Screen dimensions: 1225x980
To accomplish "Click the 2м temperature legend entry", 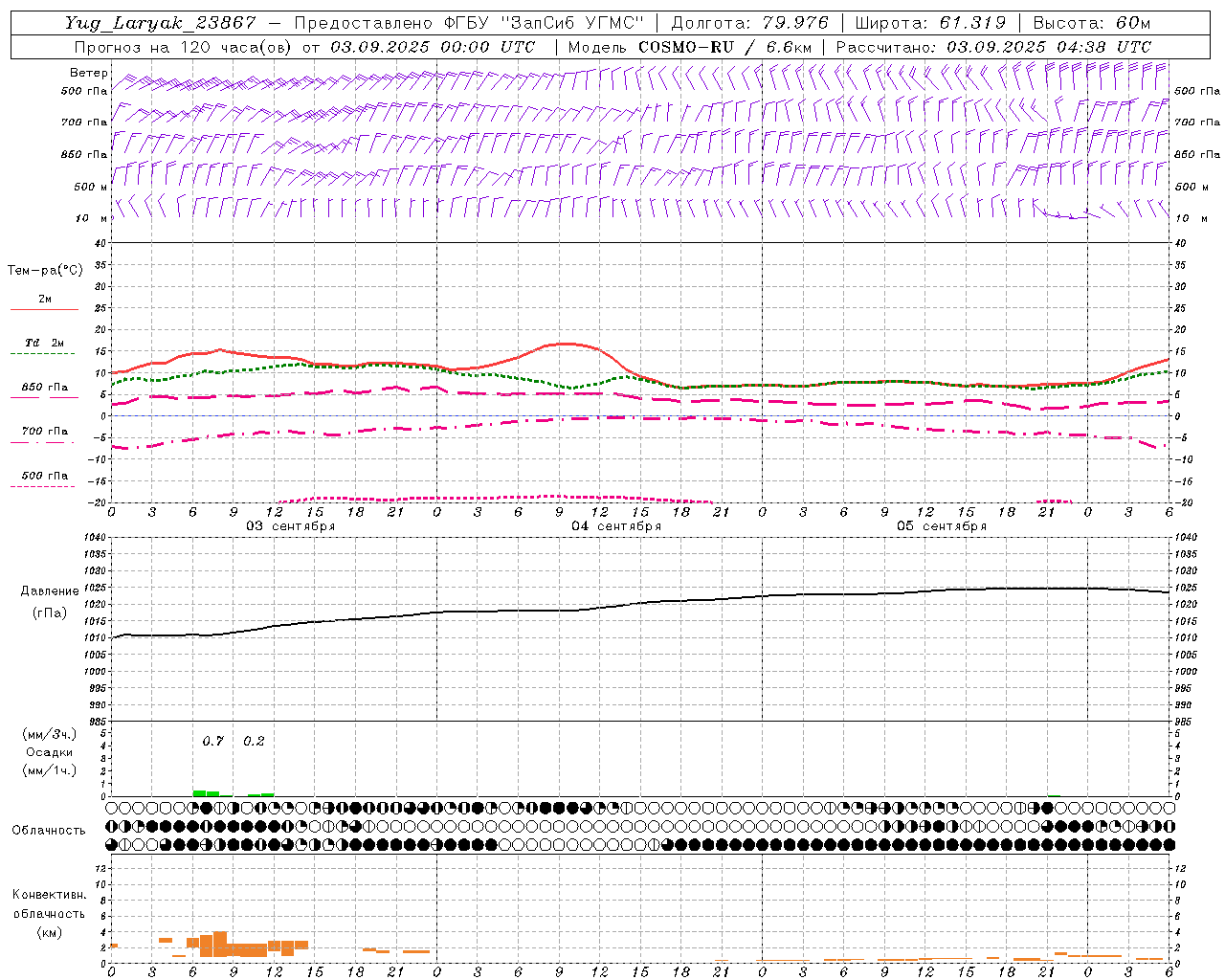I will pyautogui.click(x=45, y=300).
